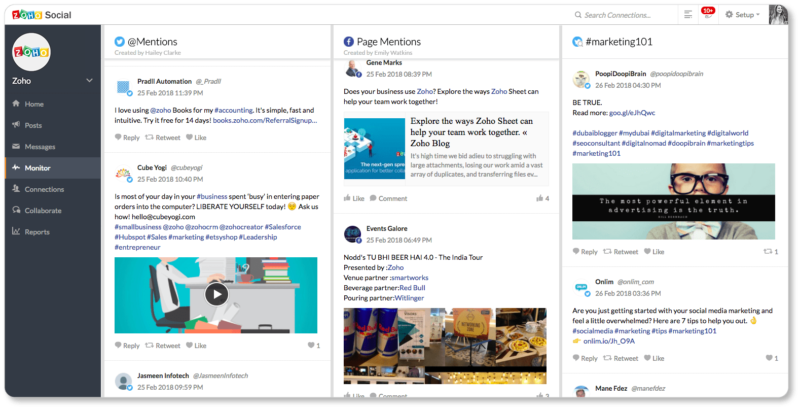Open the notifications icon with 10+ badge
Screen dimensions: 800x409
click(707, 15)
